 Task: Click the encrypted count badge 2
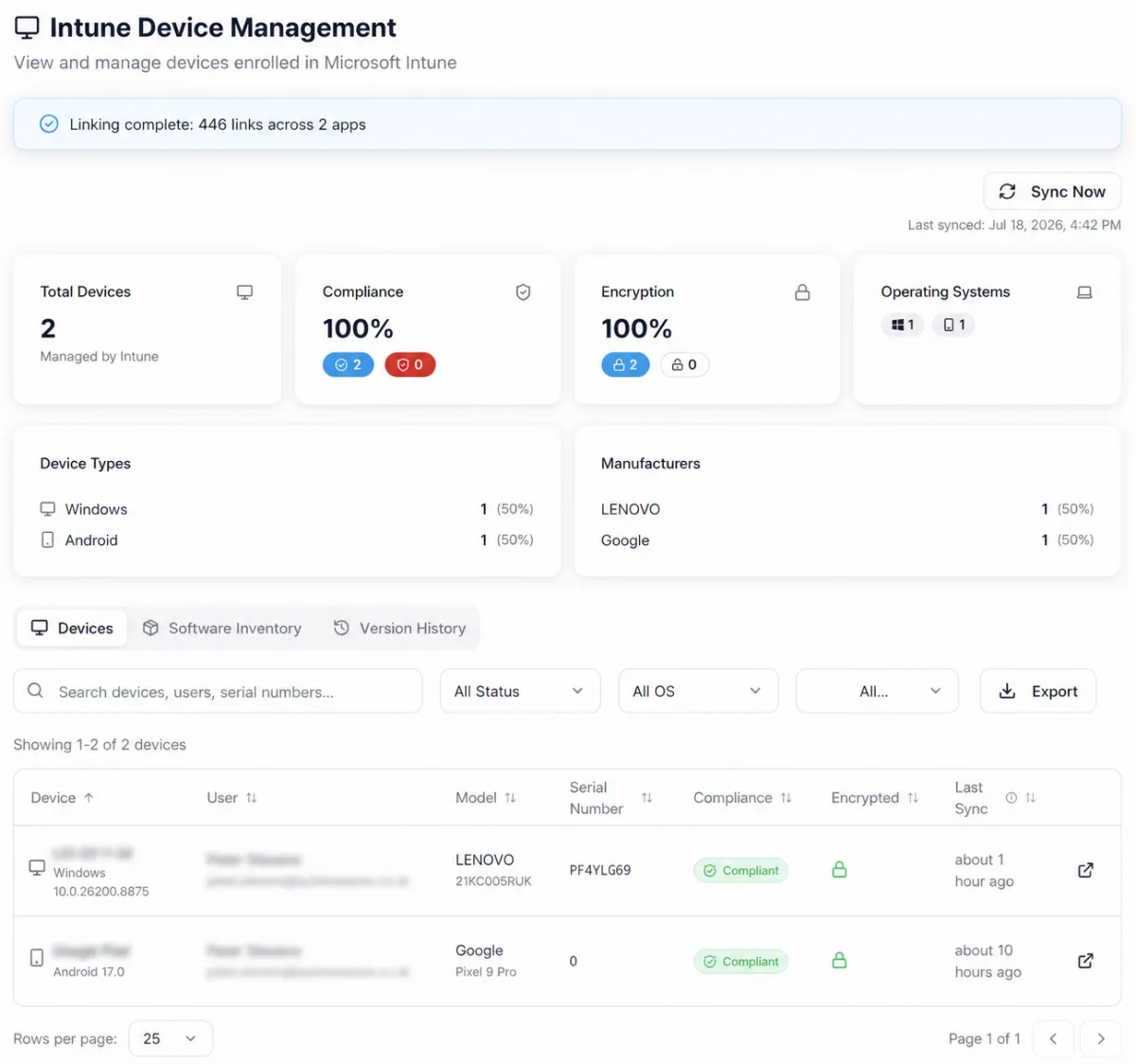(625, 364)
